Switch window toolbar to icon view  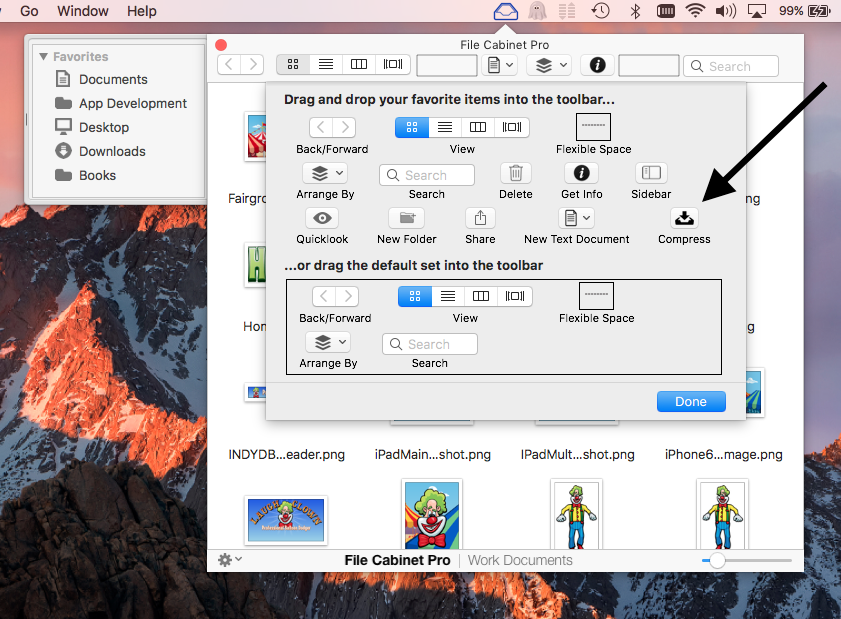coord(293,64)
